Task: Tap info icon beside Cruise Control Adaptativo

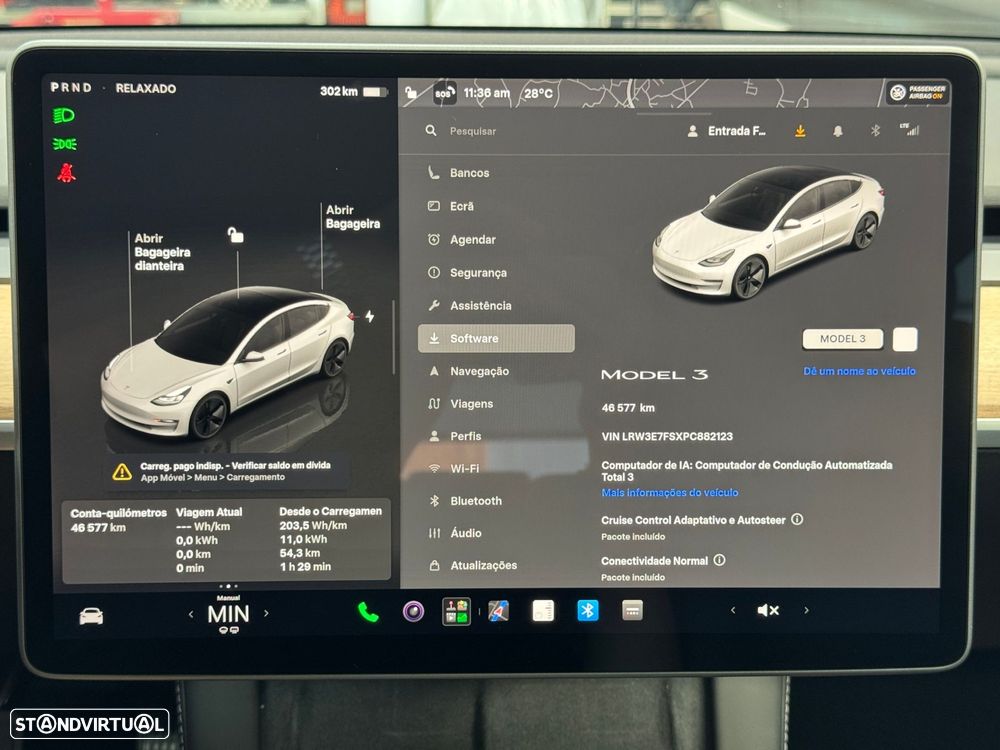Action: (797, 519)
